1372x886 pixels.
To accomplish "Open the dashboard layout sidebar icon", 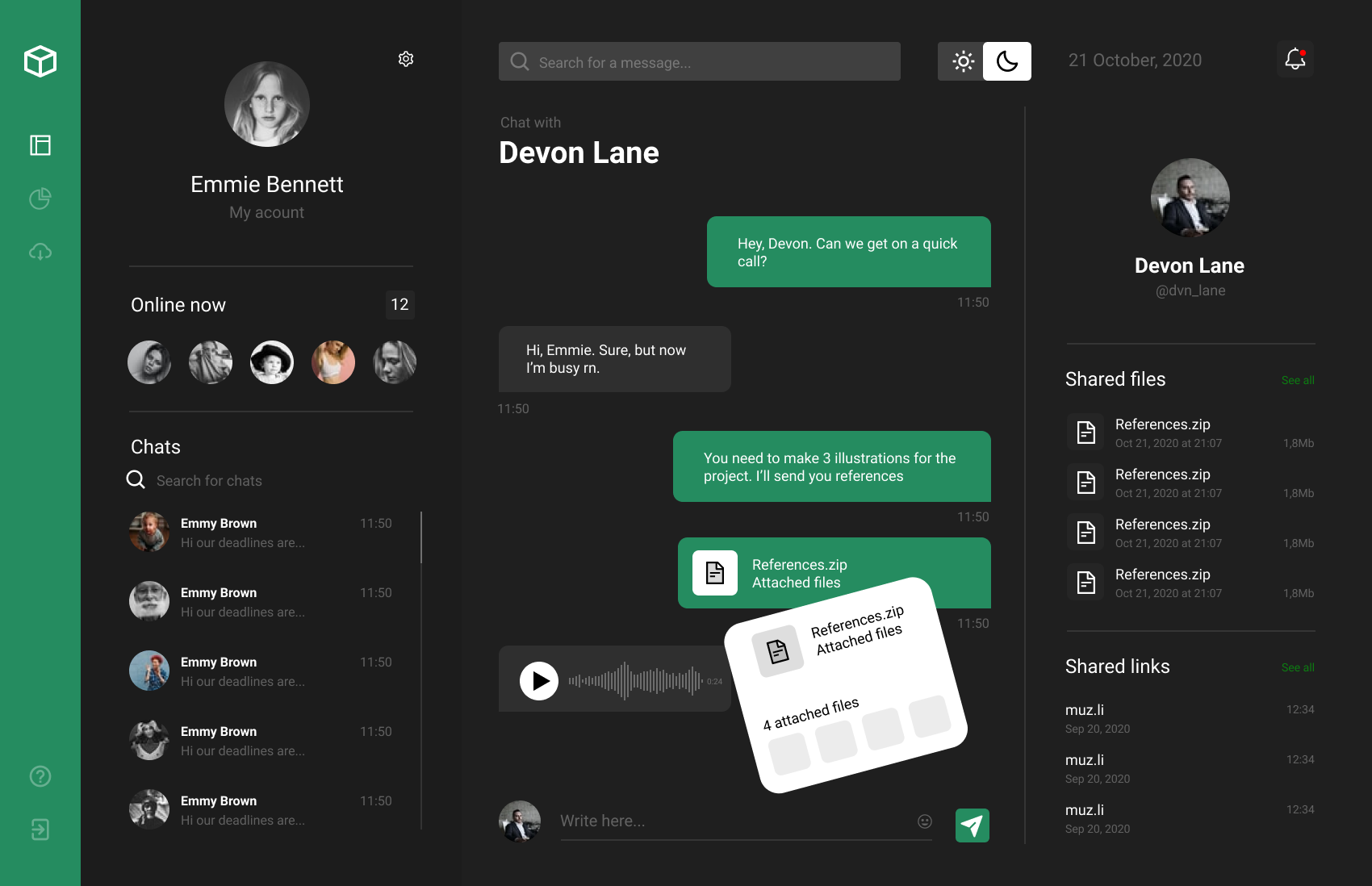I will click(x=40, y=145).
